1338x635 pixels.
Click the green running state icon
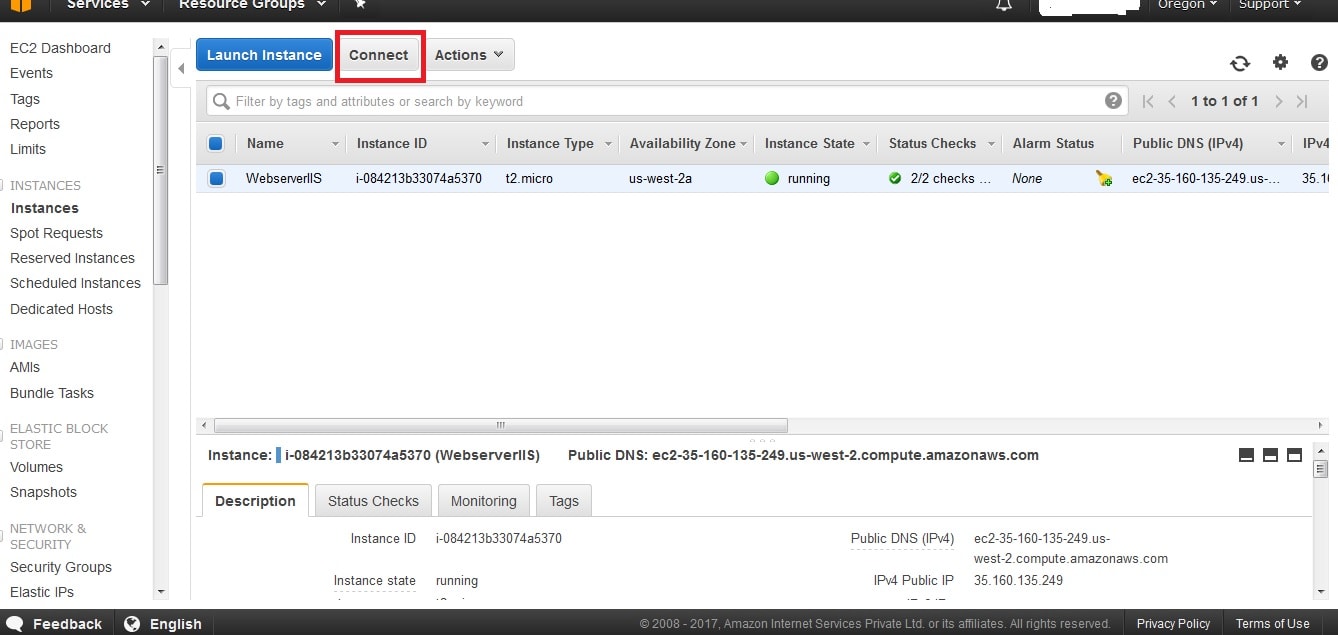coord(771,179)
